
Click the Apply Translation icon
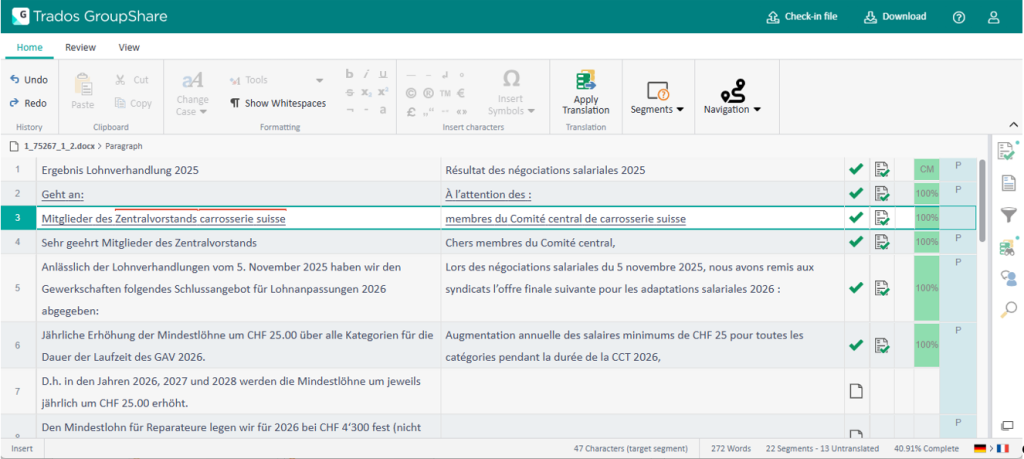pyautogui.click(x=585, y=82)
